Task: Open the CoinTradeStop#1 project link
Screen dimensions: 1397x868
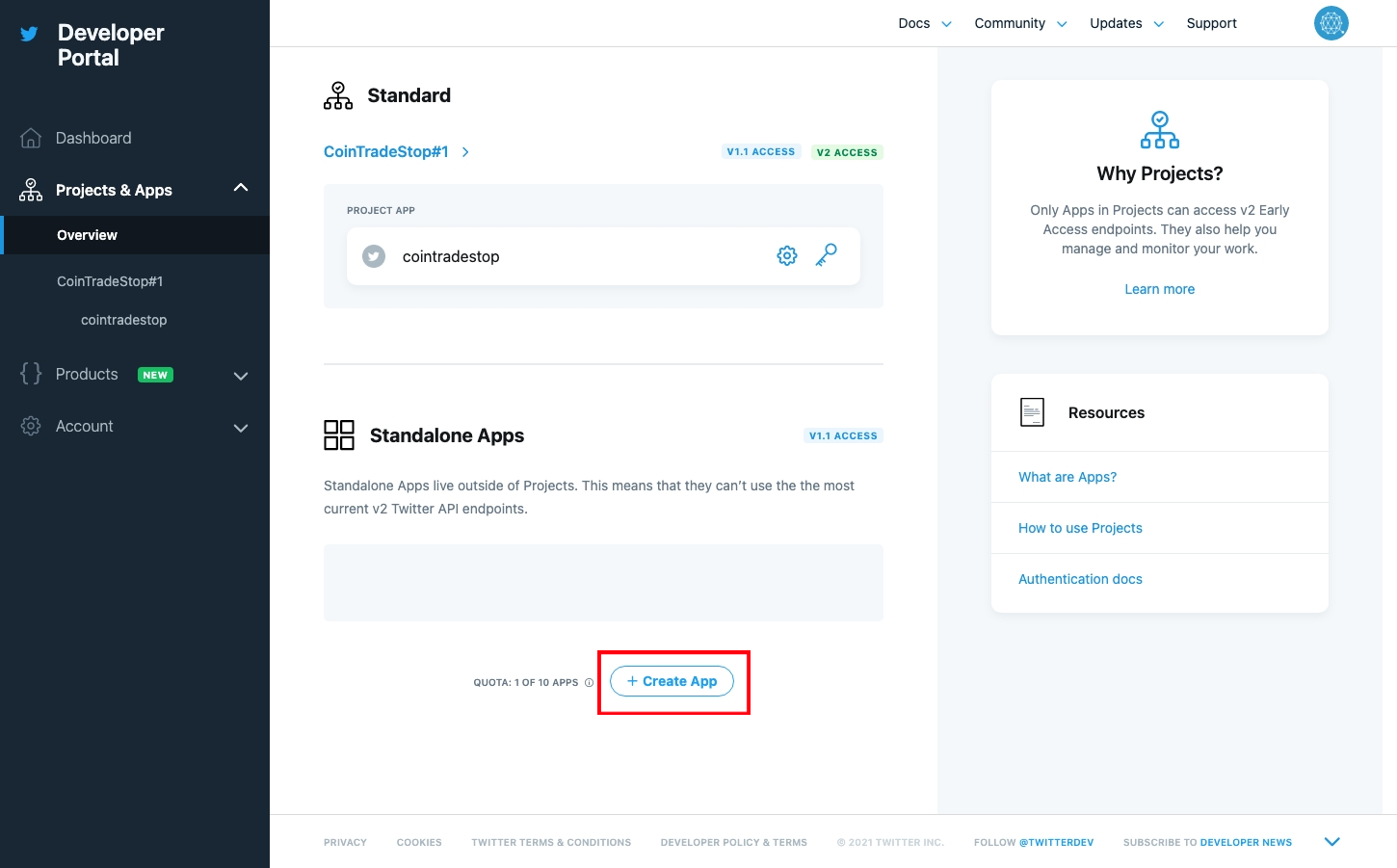Action: coord(386,151)
